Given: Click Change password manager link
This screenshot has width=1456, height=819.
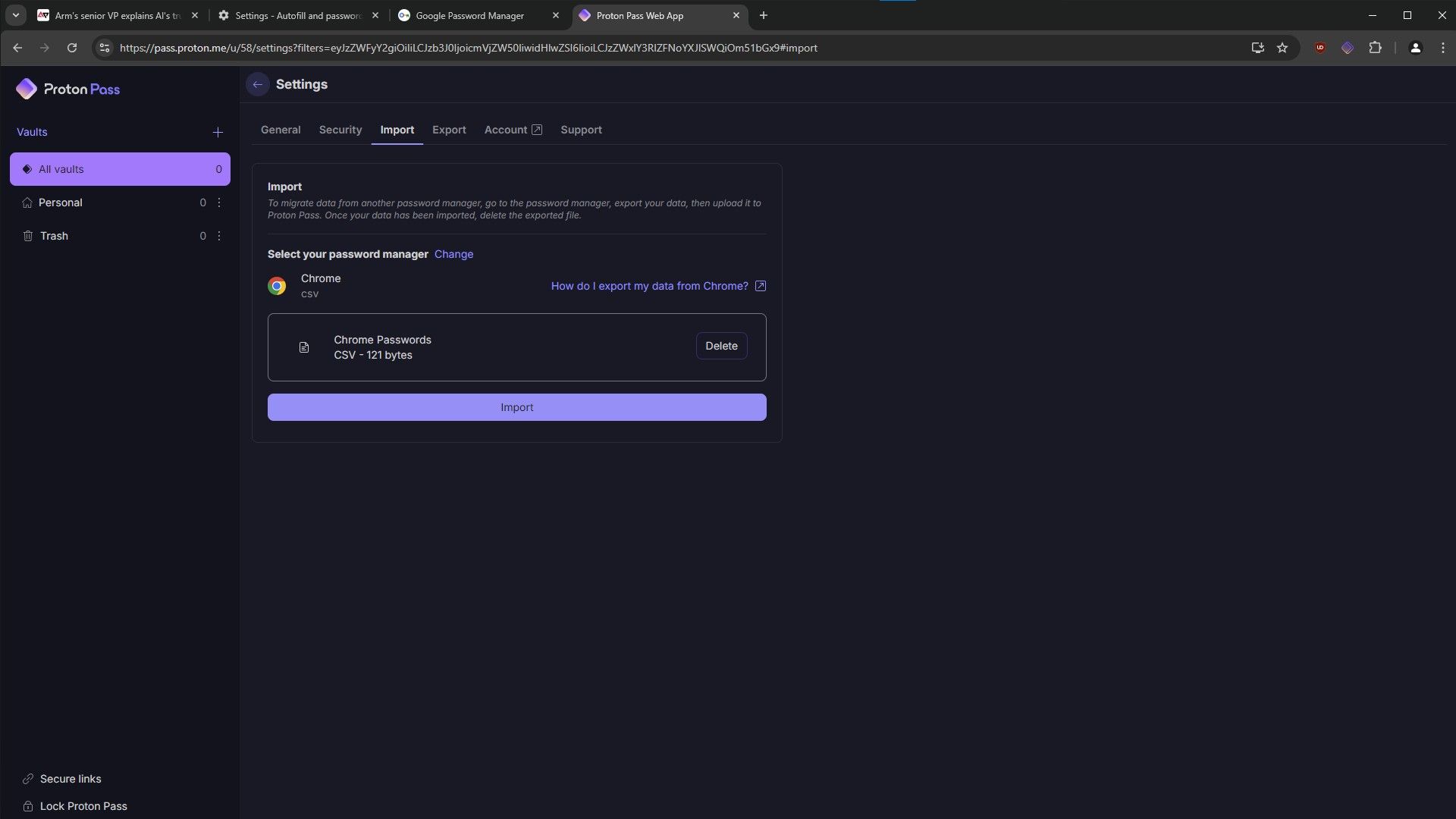Looking at the screenshot, I should click(453, 254).
